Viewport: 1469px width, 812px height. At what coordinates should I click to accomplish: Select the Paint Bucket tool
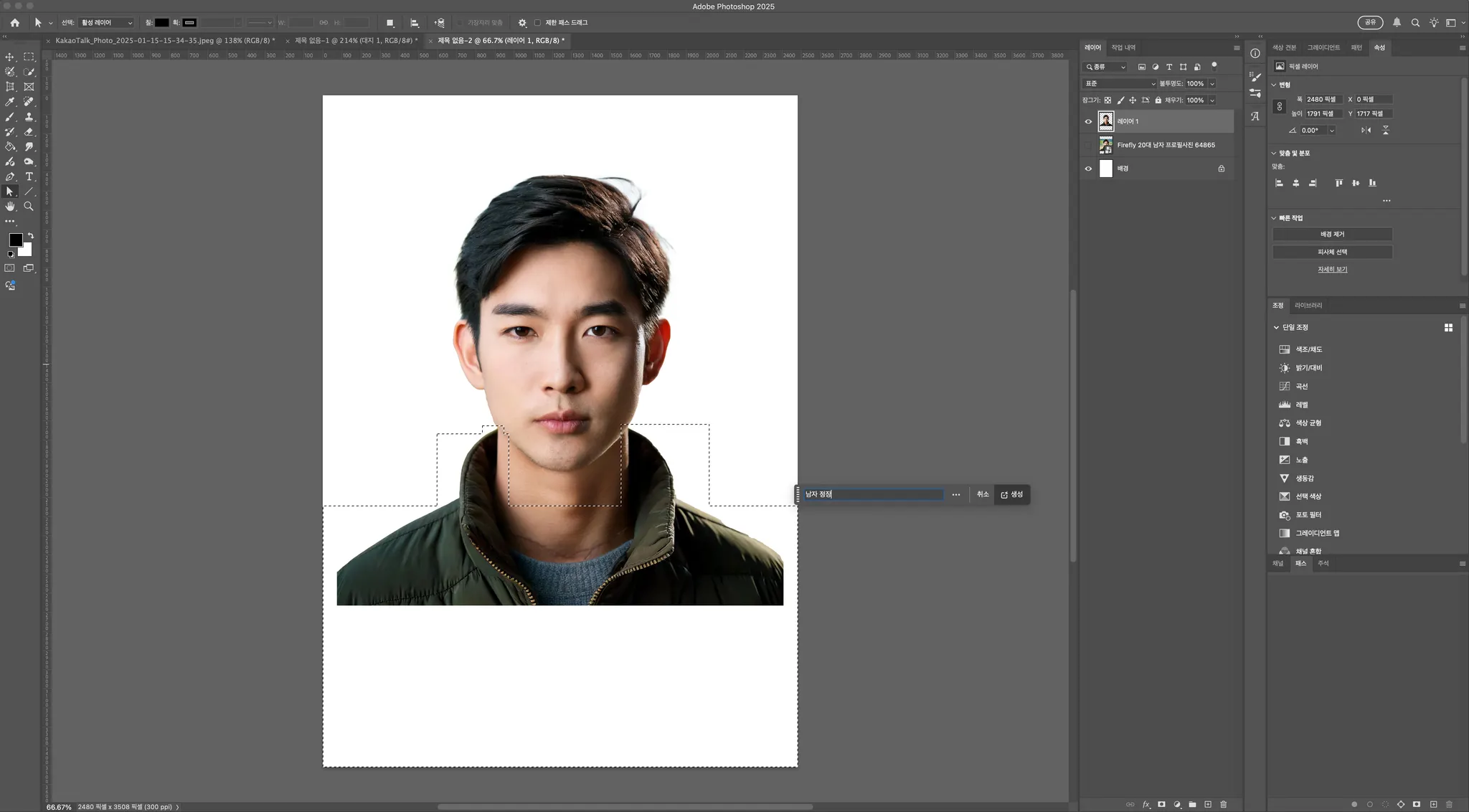(10, 146)
